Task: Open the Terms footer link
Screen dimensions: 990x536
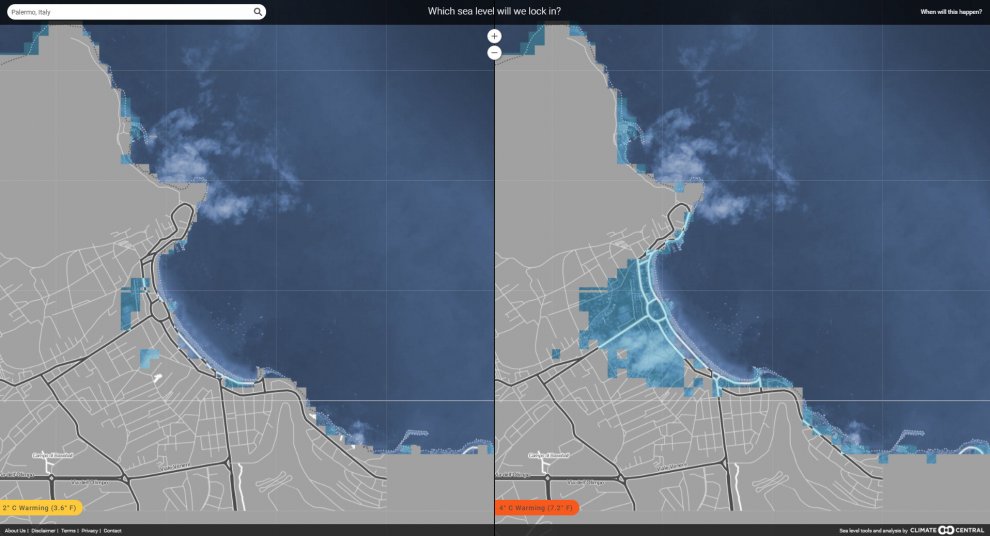Action: (68, 531)
